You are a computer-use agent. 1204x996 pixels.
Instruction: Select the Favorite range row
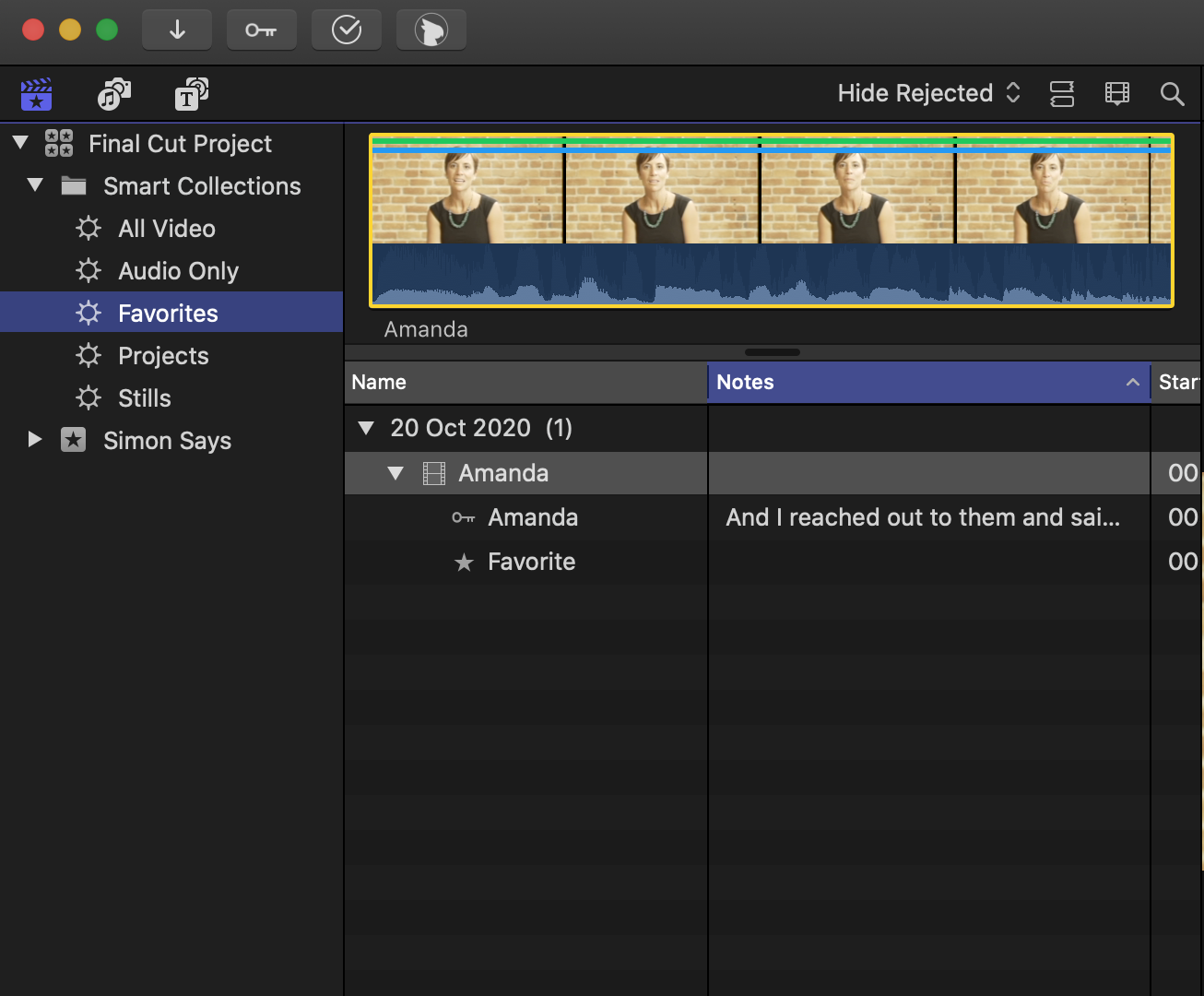coord(531,562)
